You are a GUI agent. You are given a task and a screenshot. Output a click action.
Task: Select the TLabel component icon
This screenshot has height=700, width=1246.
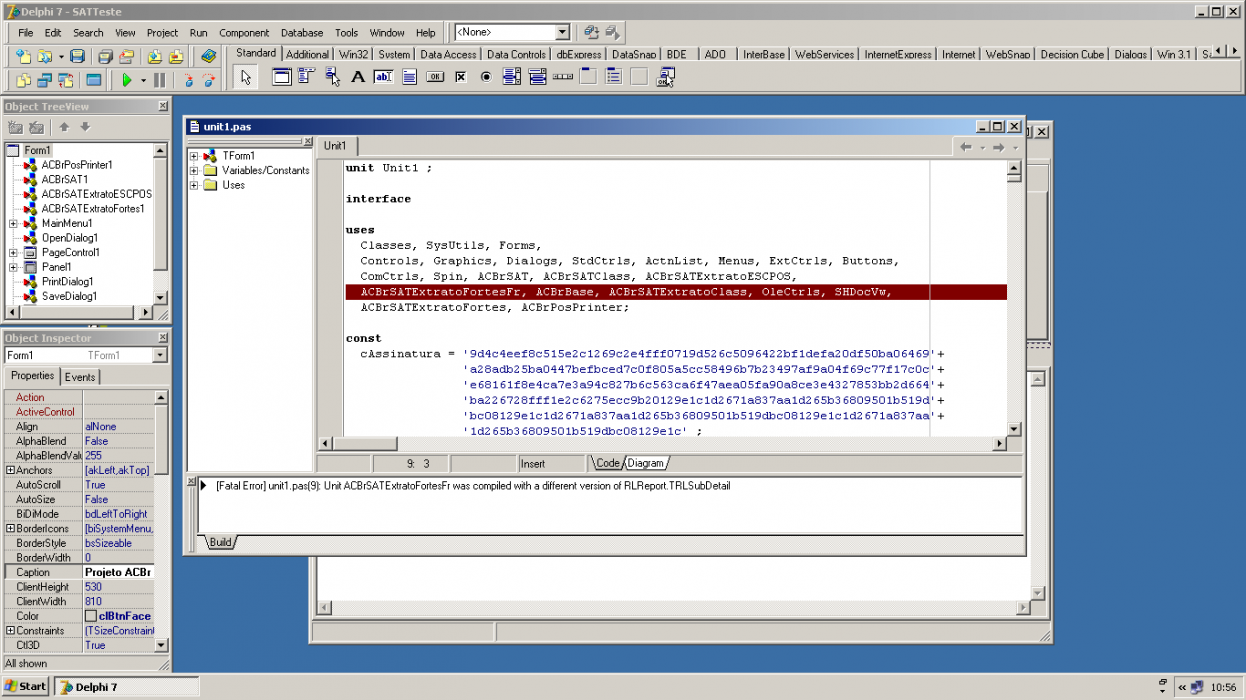coord(358,77)
